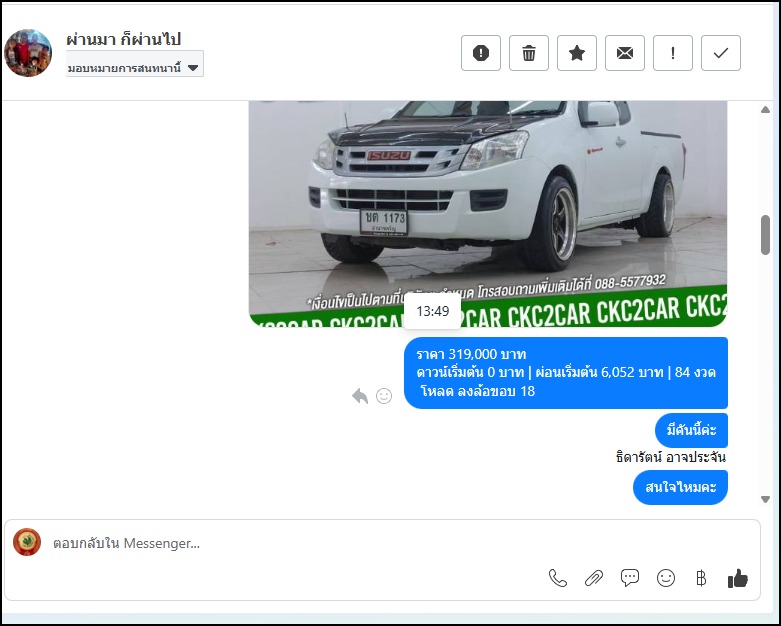This screenshot has width=781, height=626.
Task: Select the 'สนใจไหมคะ' message bubble
Action: [680, 488]
